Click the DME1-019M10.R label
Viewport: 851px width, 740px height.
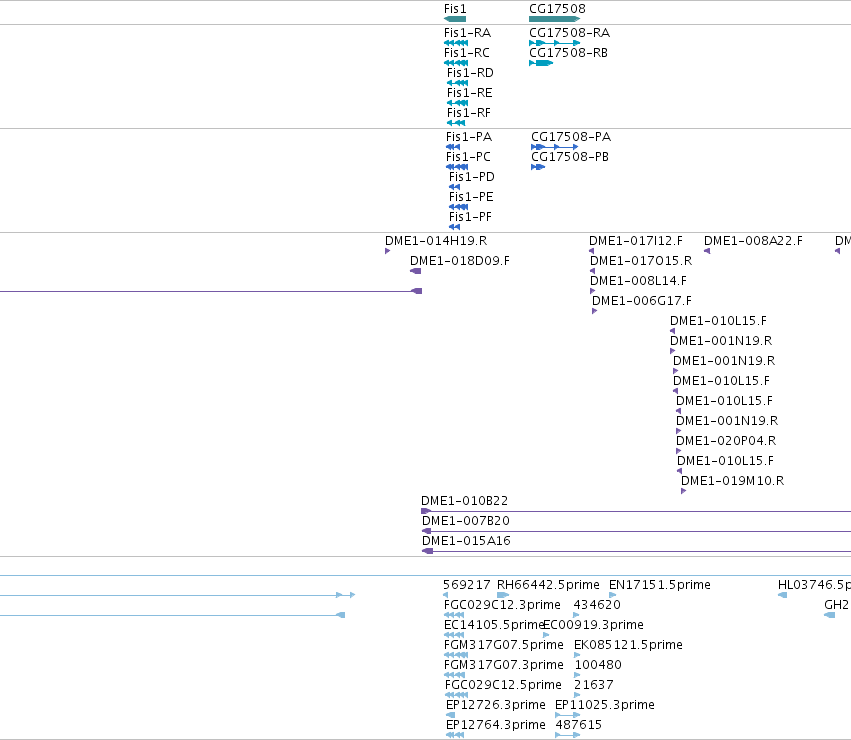click(x=732, y=481)
